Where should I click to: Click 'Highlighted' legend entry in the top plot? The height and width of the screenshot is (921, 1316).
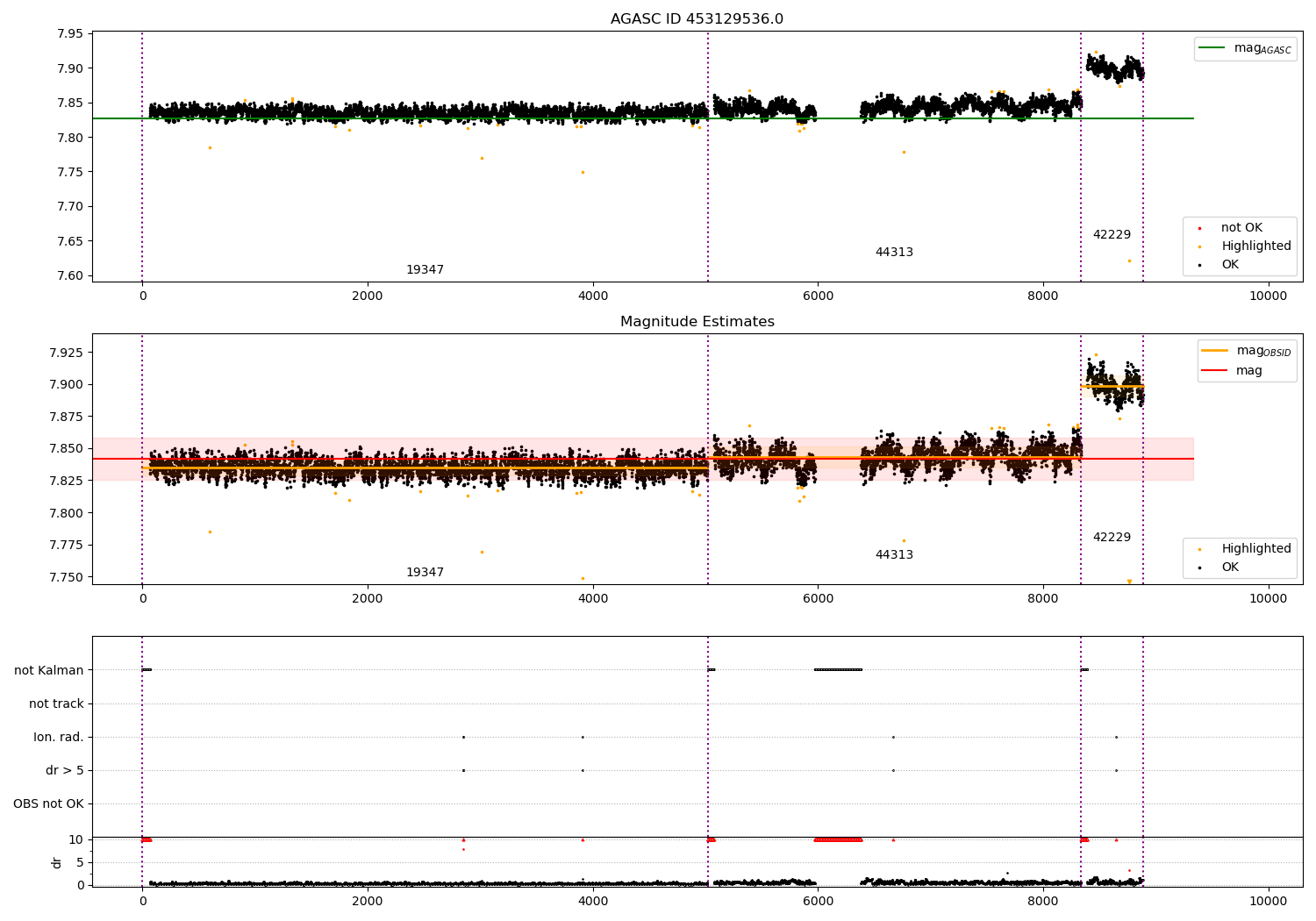click(x=1245, y=246)
